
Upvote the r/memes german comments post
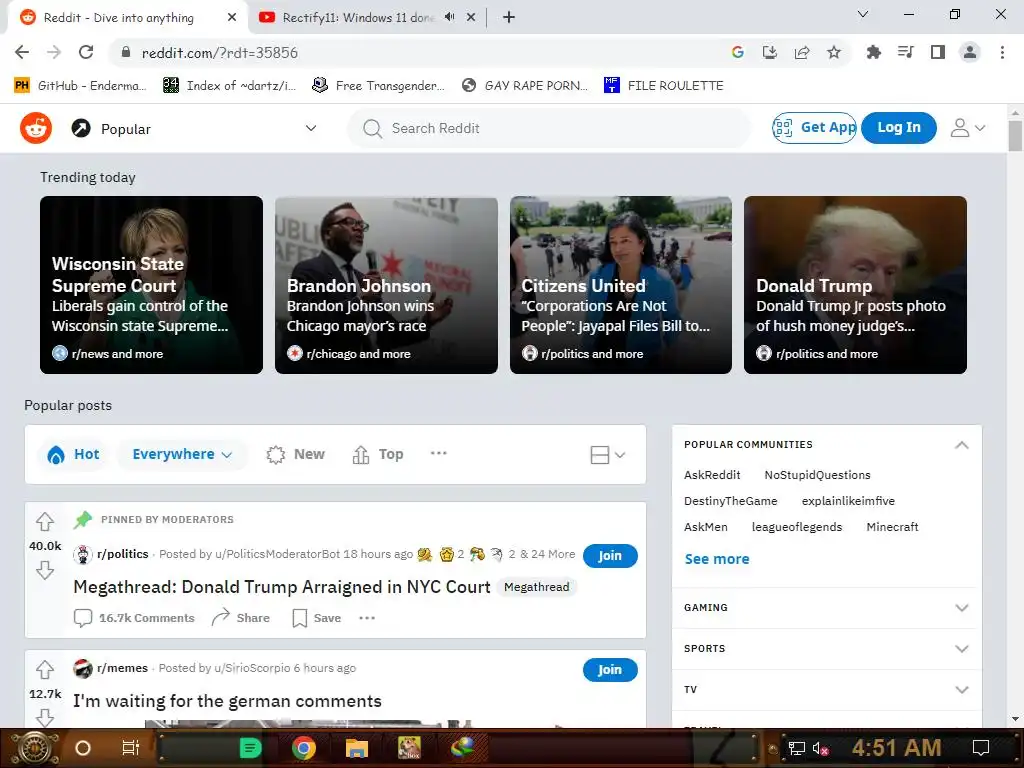(44, 669)
